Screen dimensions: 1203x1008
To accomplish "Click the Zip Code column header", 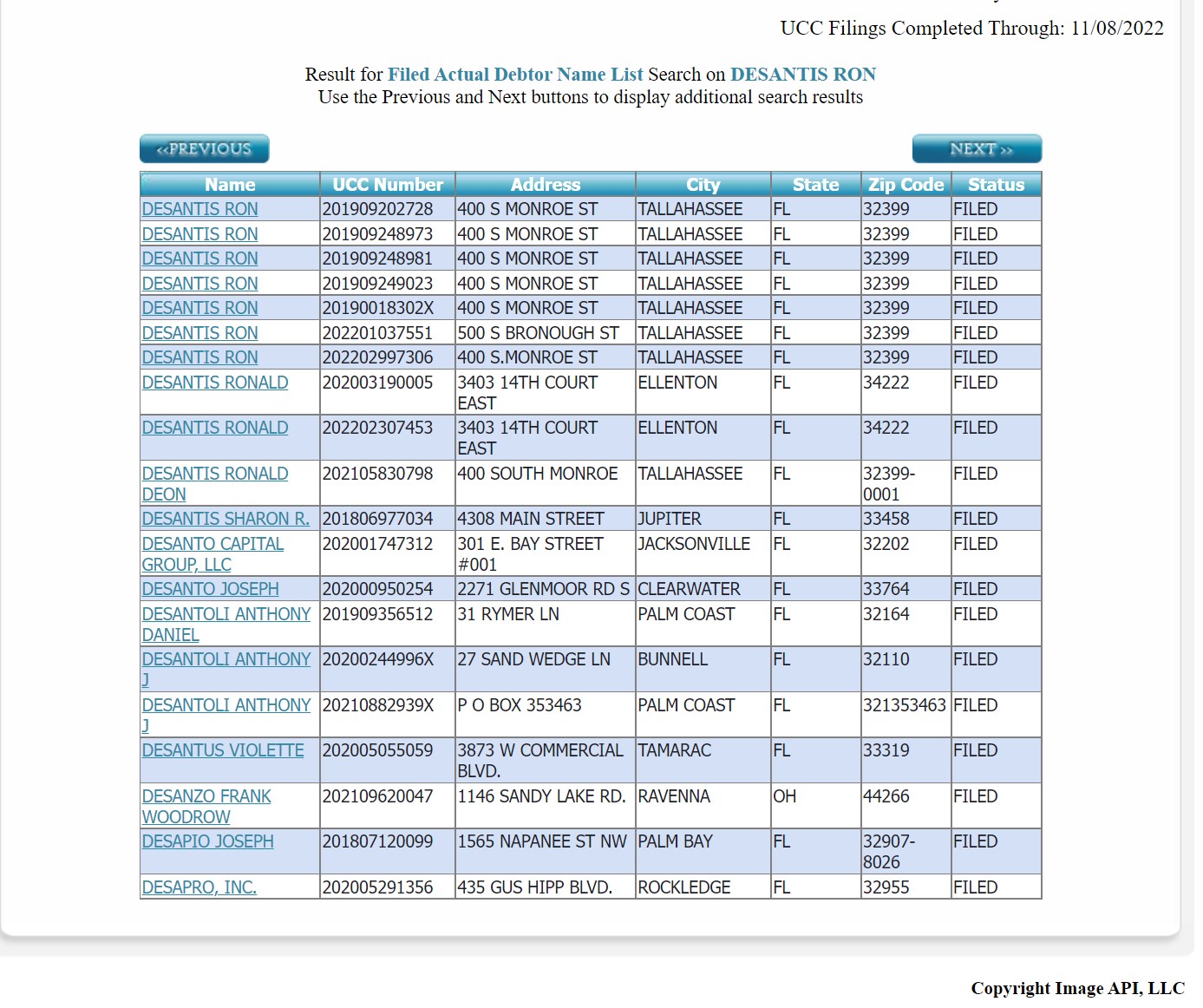I will click(x=906, y=184).
